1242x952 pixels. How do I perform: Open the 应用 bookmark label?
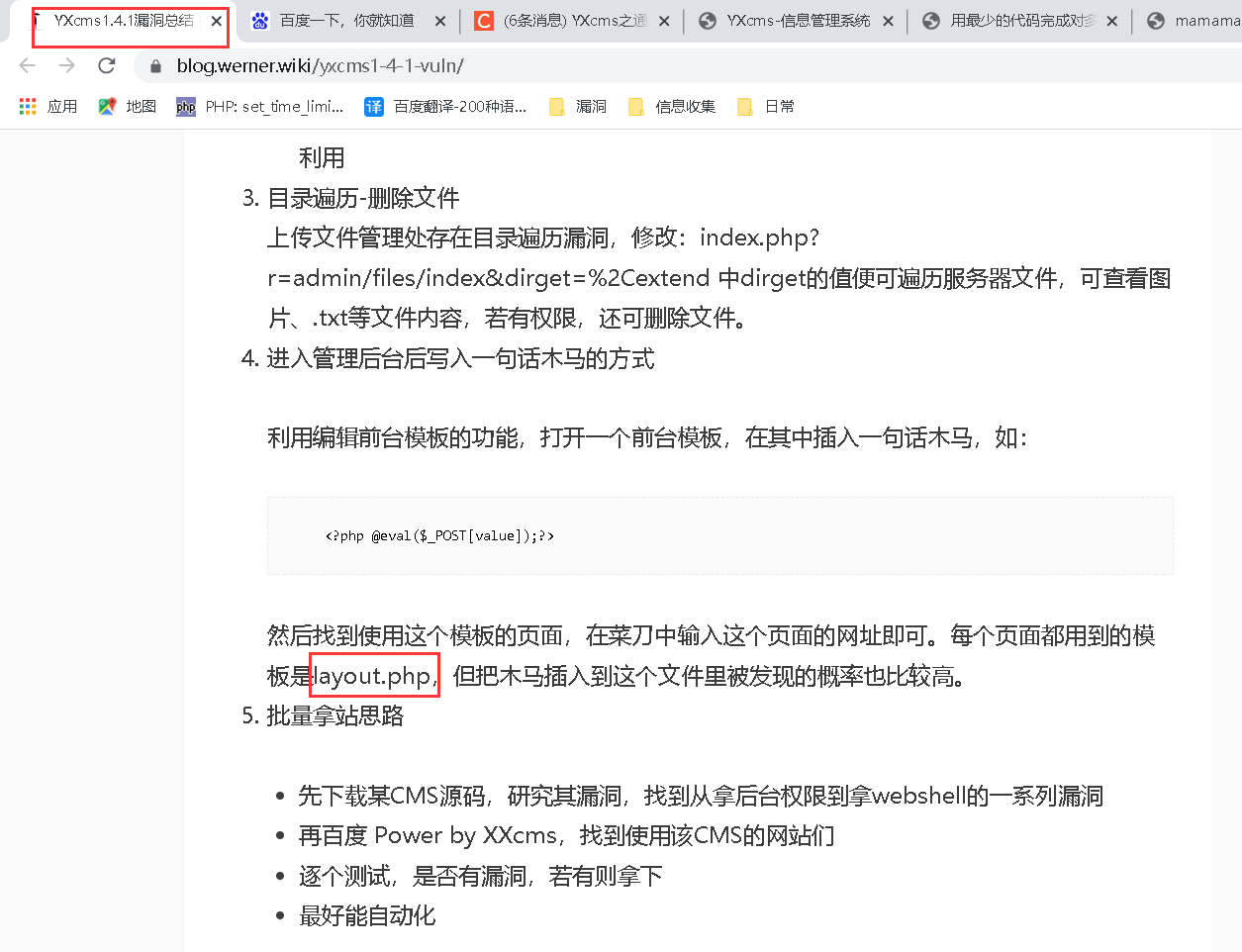pyautogui.click(x=62, y=106)
